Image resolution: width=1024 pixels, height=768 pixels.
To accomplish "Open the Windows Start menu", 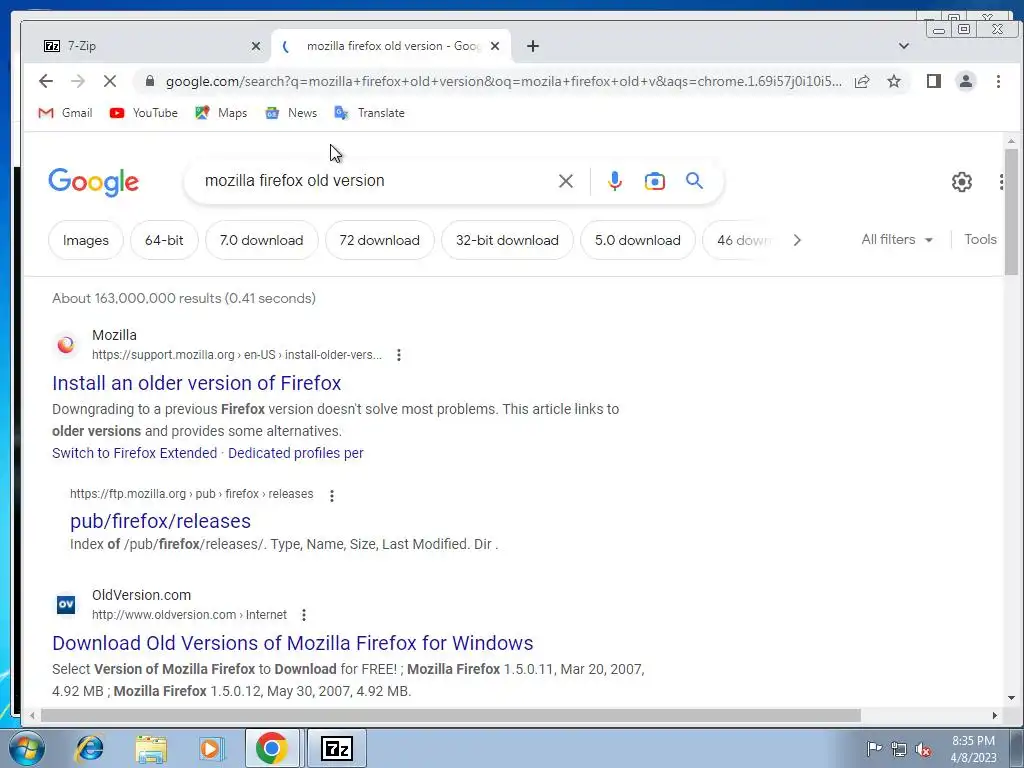I will click(25, 748).
